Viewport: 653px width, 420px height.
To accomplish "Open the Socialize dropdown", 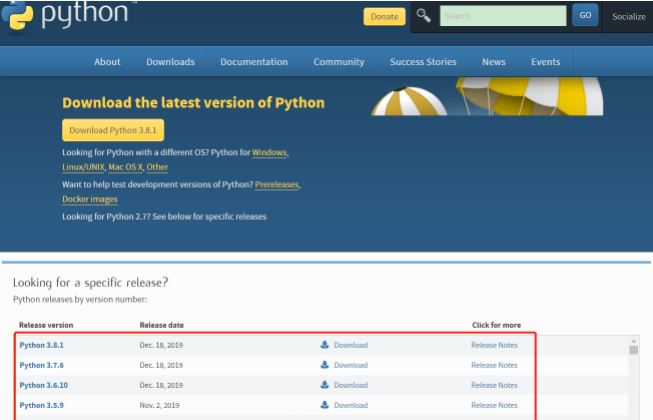I will [630, 17].
